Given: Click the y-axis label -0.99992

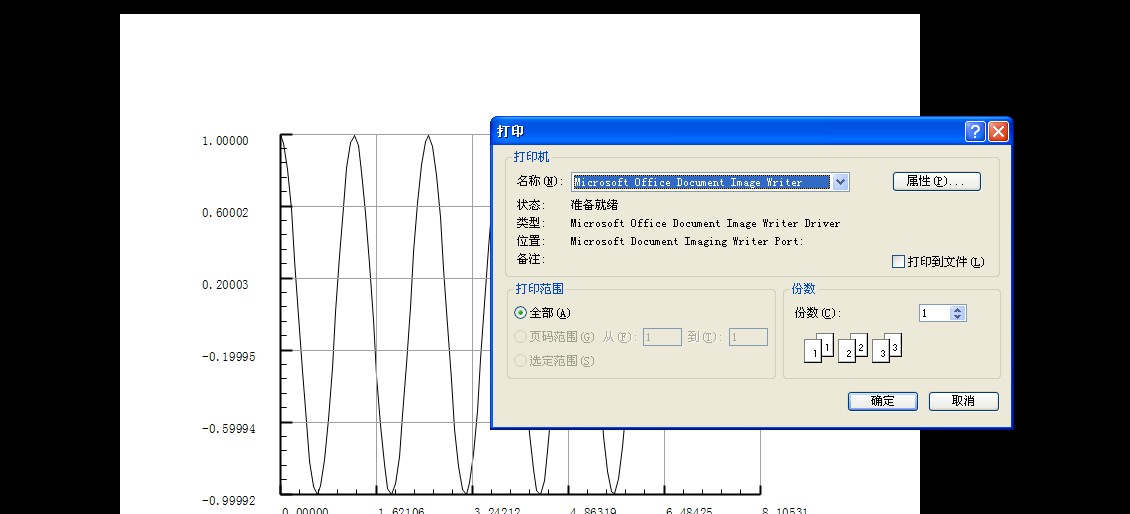Looking at the screenshot, I should pos(228,501).
